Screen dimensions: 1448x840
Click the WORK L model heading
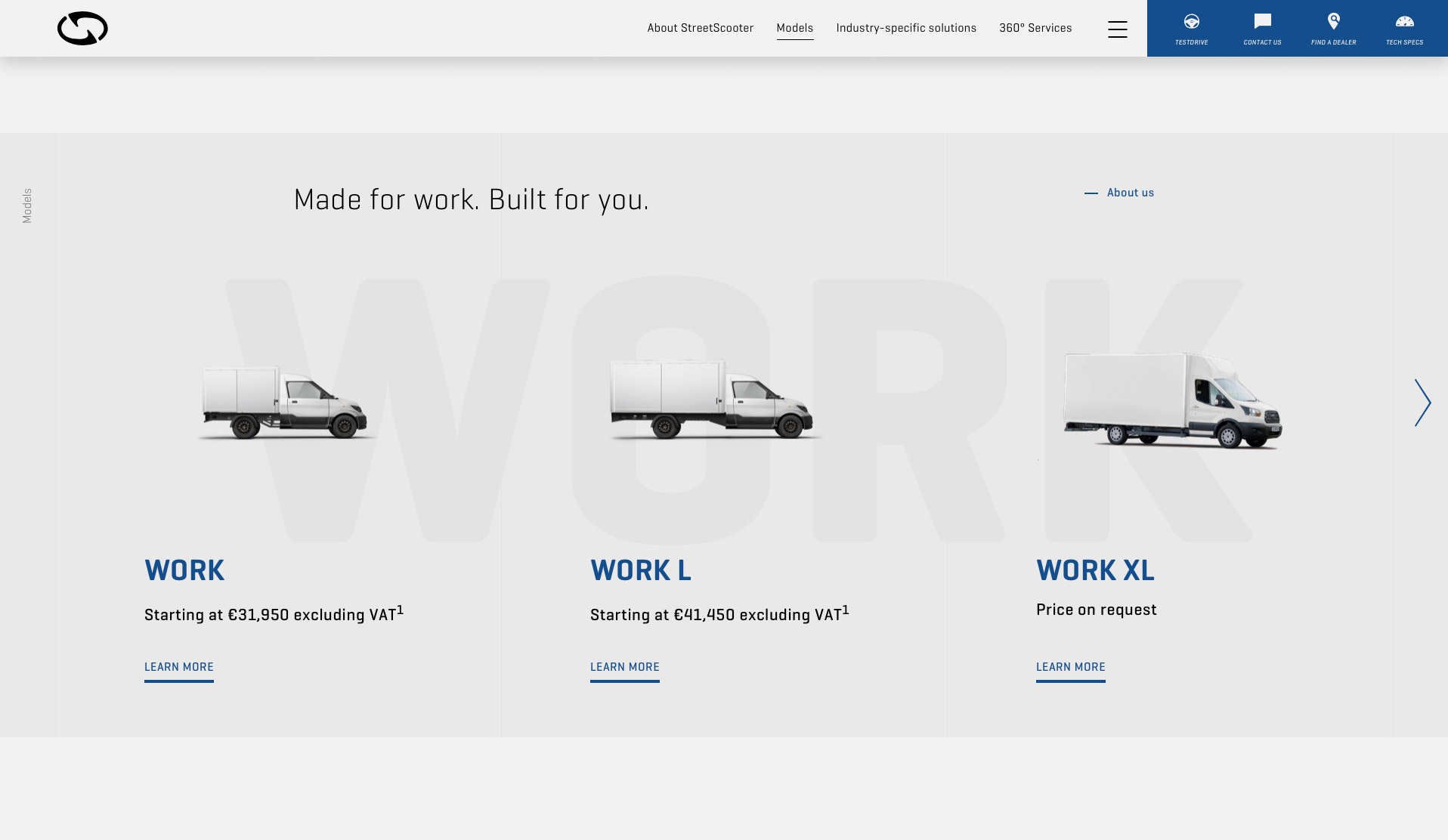point(641,570)
